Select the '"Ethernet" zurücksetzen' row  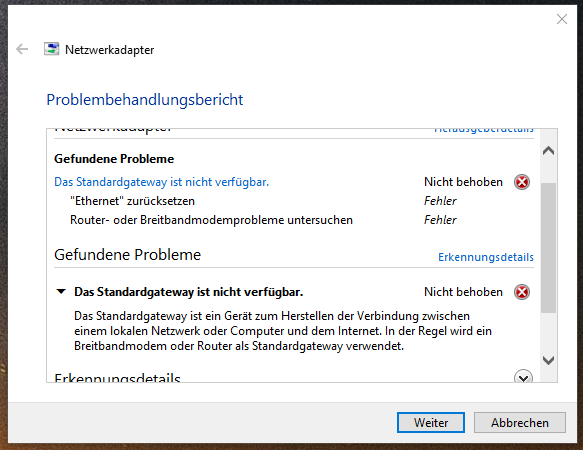(132, 201)
